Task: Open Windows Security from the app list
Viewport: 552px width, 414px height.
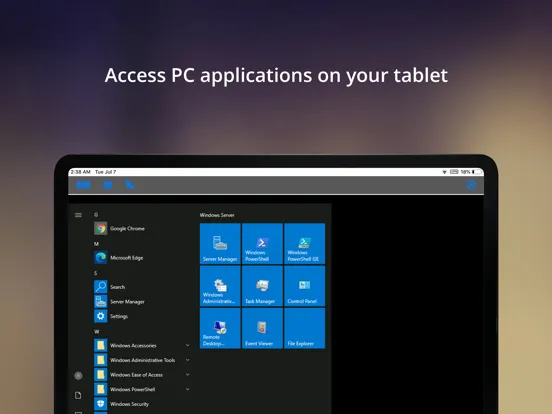Action: tap(122, 404)
